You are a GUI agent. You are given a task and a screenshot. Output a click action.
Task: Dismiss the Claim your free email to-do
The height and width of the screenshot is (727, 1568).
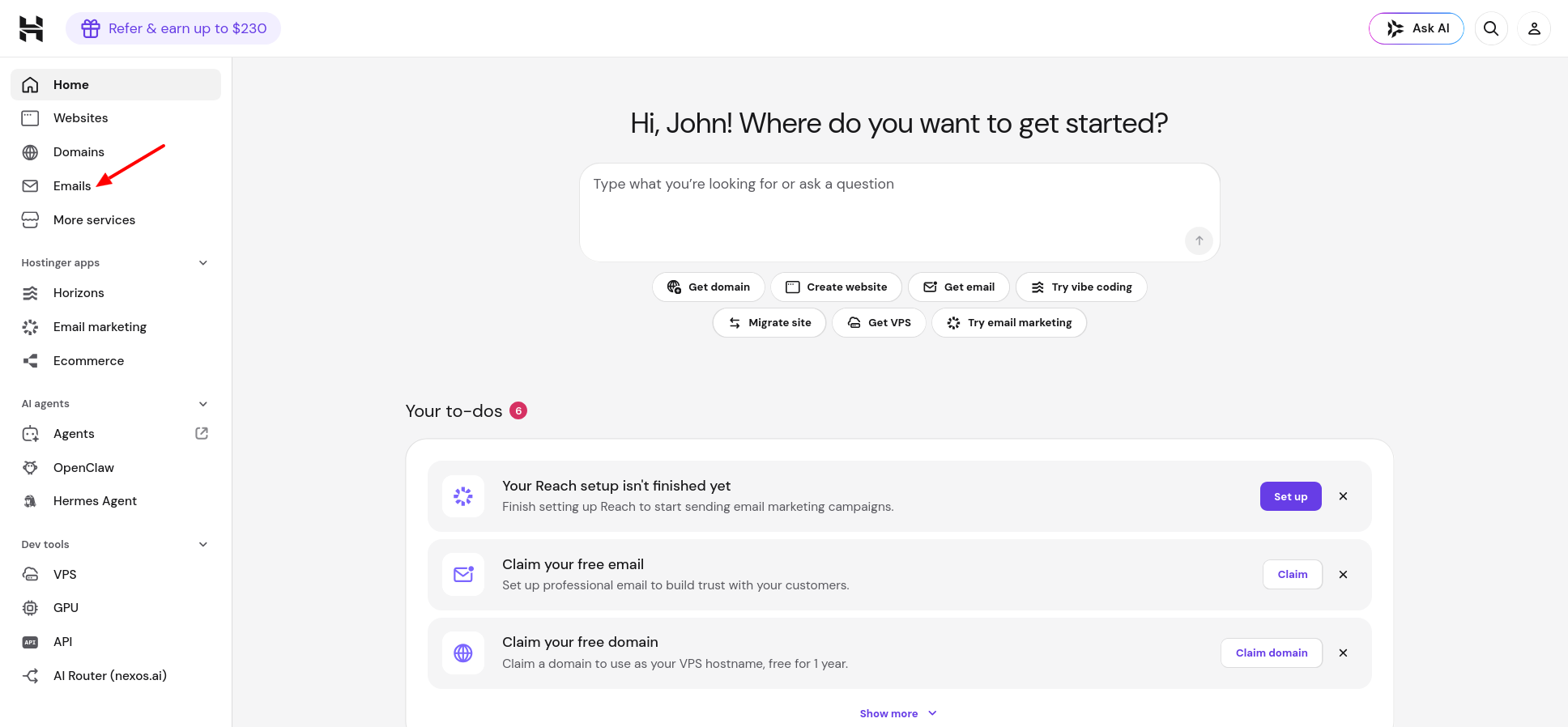tap(1344, 575)
